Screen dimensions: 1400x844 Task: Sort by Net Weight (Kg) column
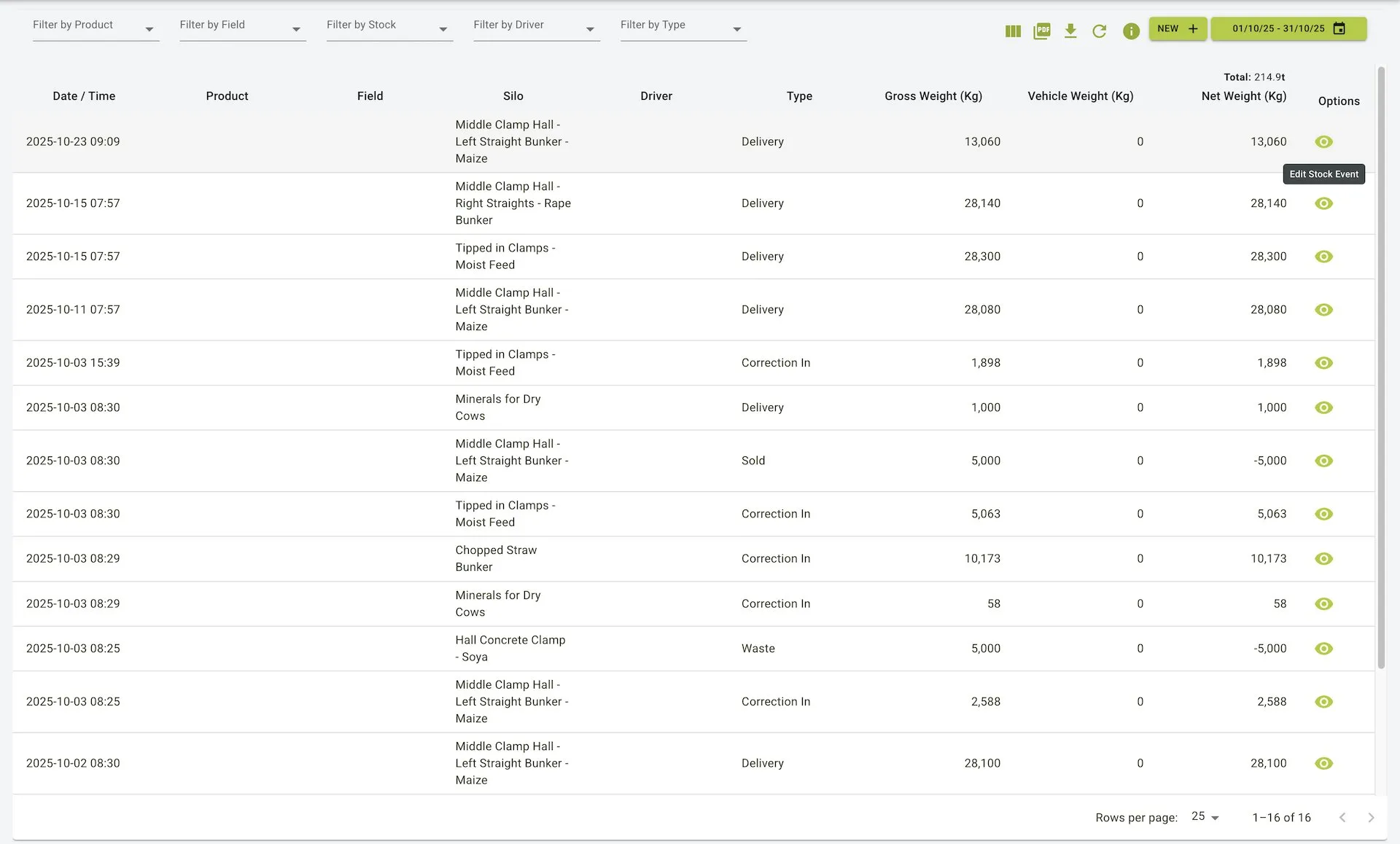tap(1243, 96)
